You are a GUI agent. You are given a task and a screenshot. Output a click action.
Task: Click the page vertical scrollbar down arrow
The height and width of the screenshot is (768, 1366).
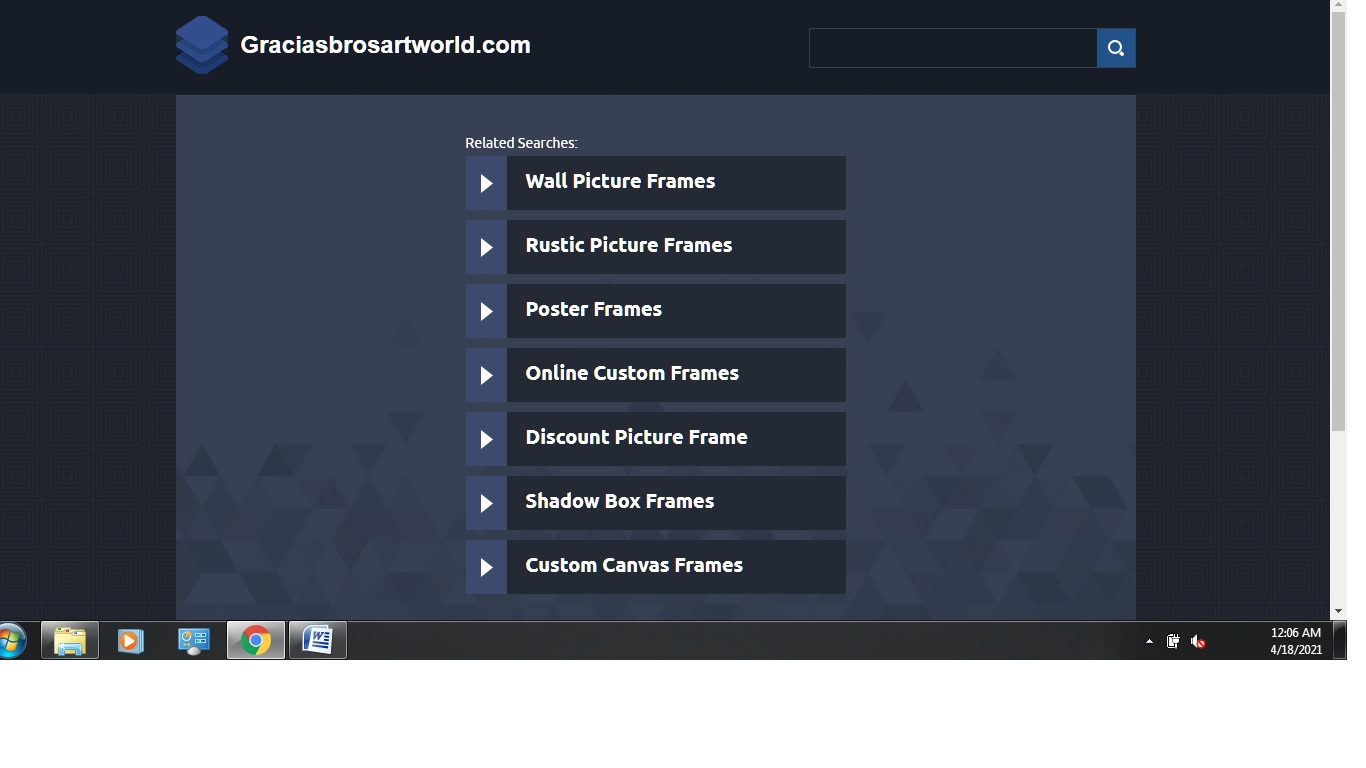pyautogui.click(x=1338, y=611)
